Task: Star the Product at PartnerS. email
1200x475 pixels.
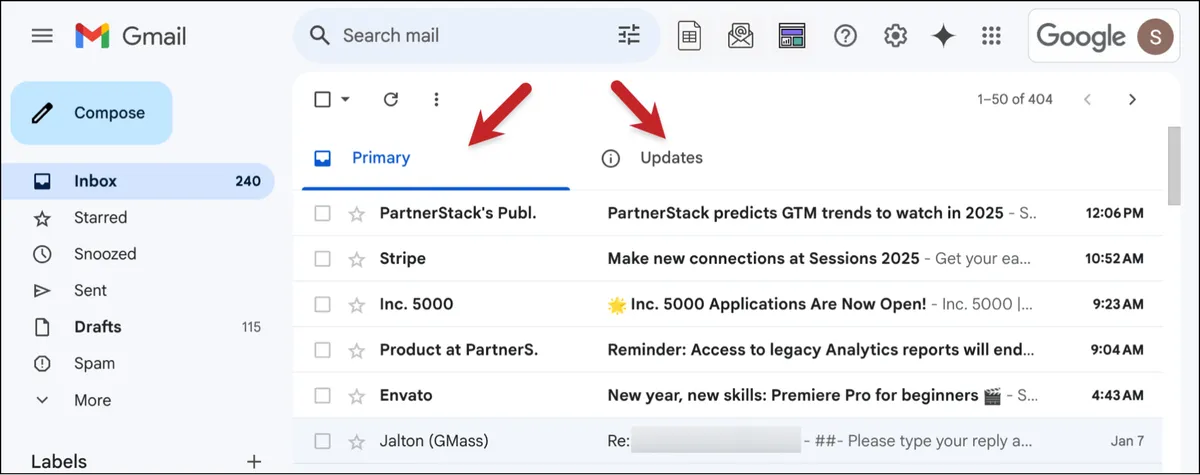Action: click(x=356, y=350)
